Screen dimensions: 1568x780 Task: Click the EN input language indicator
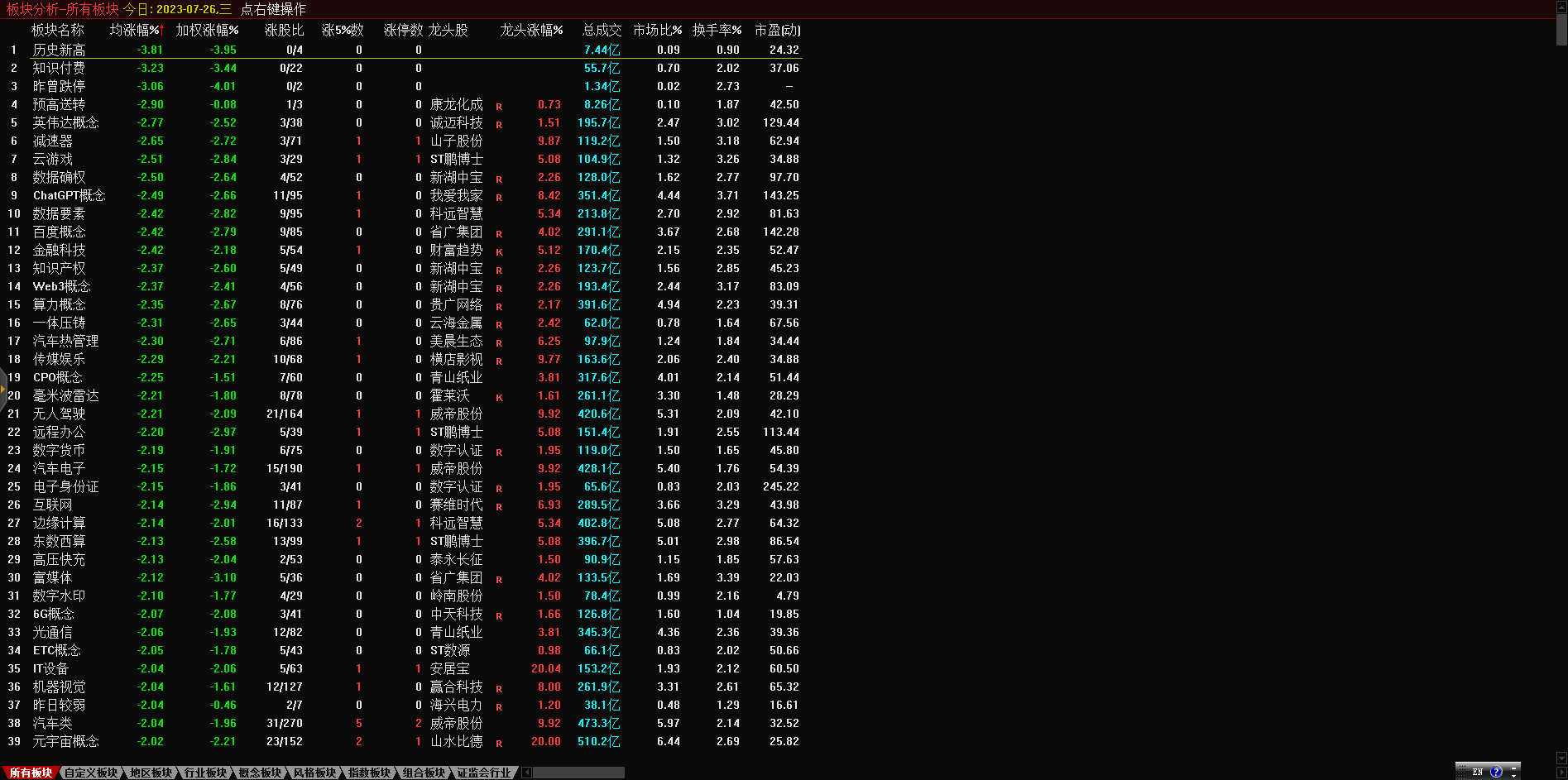[x=1478, y=772]
